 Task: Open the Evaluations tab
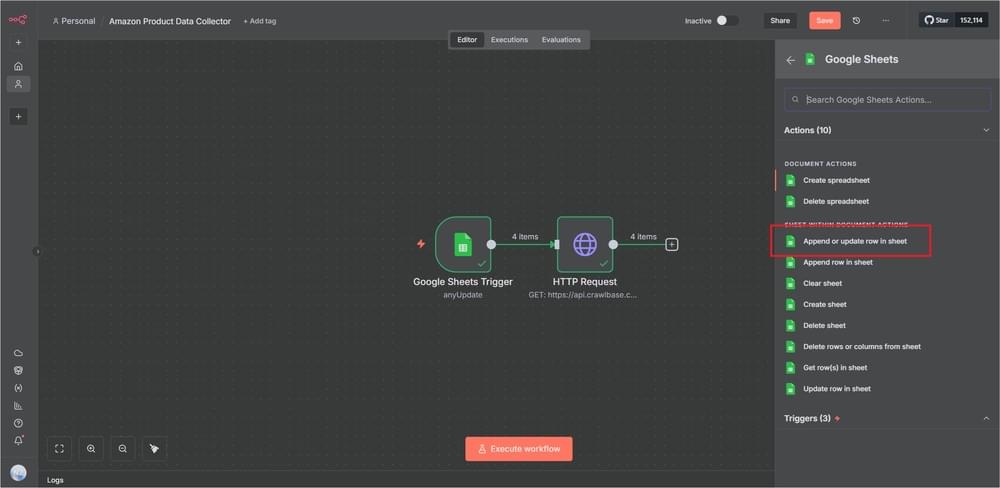(561, 40)
